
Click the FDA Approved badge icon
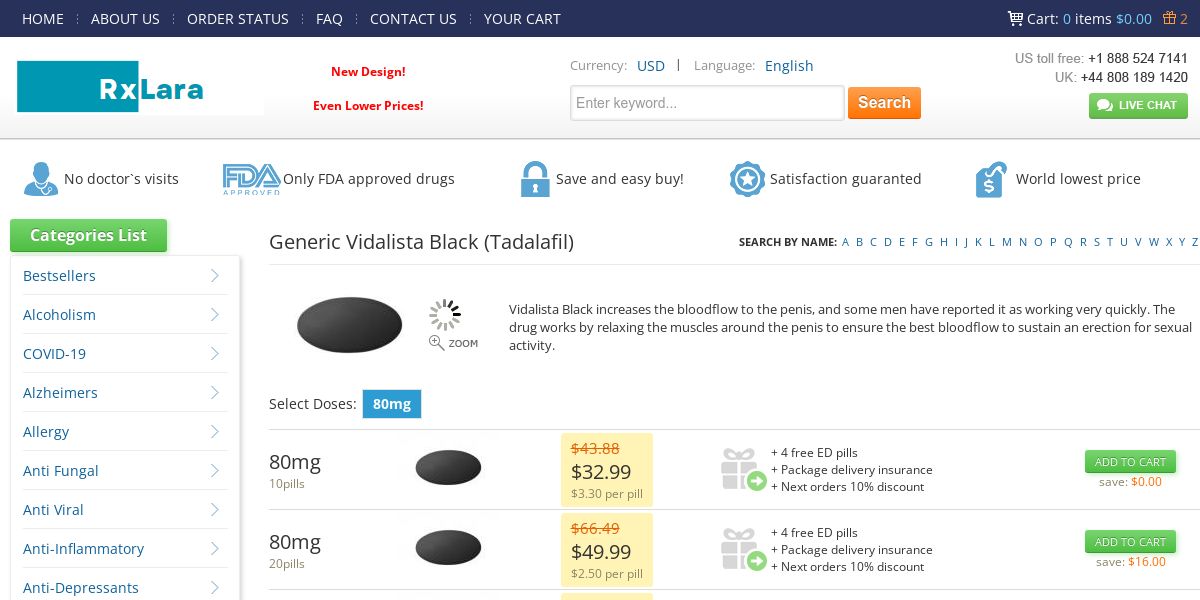(250, 179)
